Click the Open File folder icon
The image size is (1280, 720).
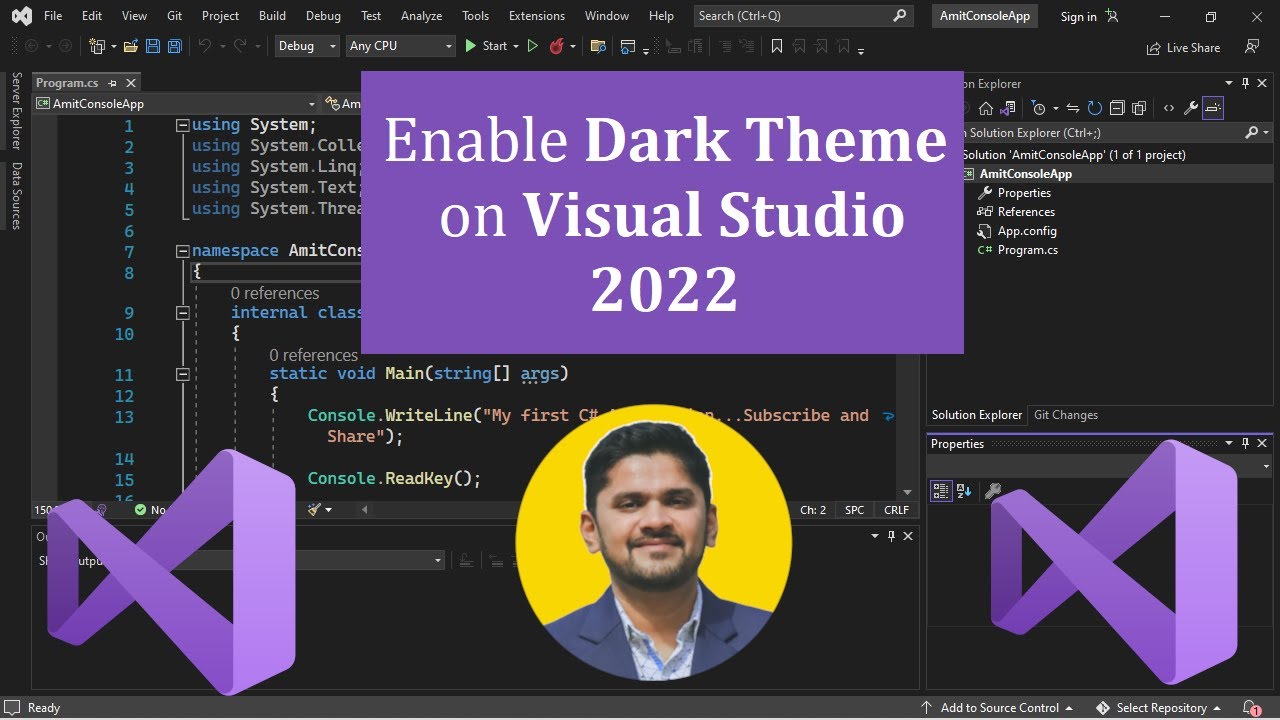(x=131, y=46)
